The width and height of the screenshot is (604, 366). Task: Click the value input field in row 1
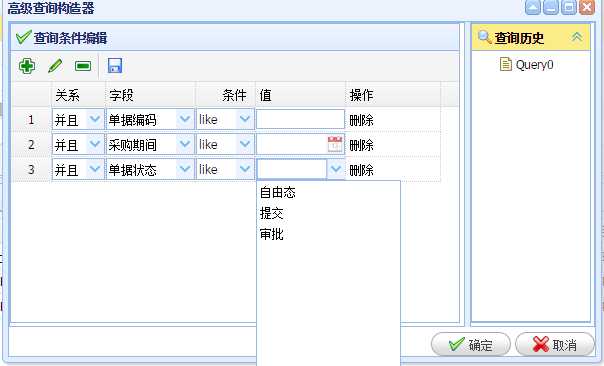tap(300, 119)
